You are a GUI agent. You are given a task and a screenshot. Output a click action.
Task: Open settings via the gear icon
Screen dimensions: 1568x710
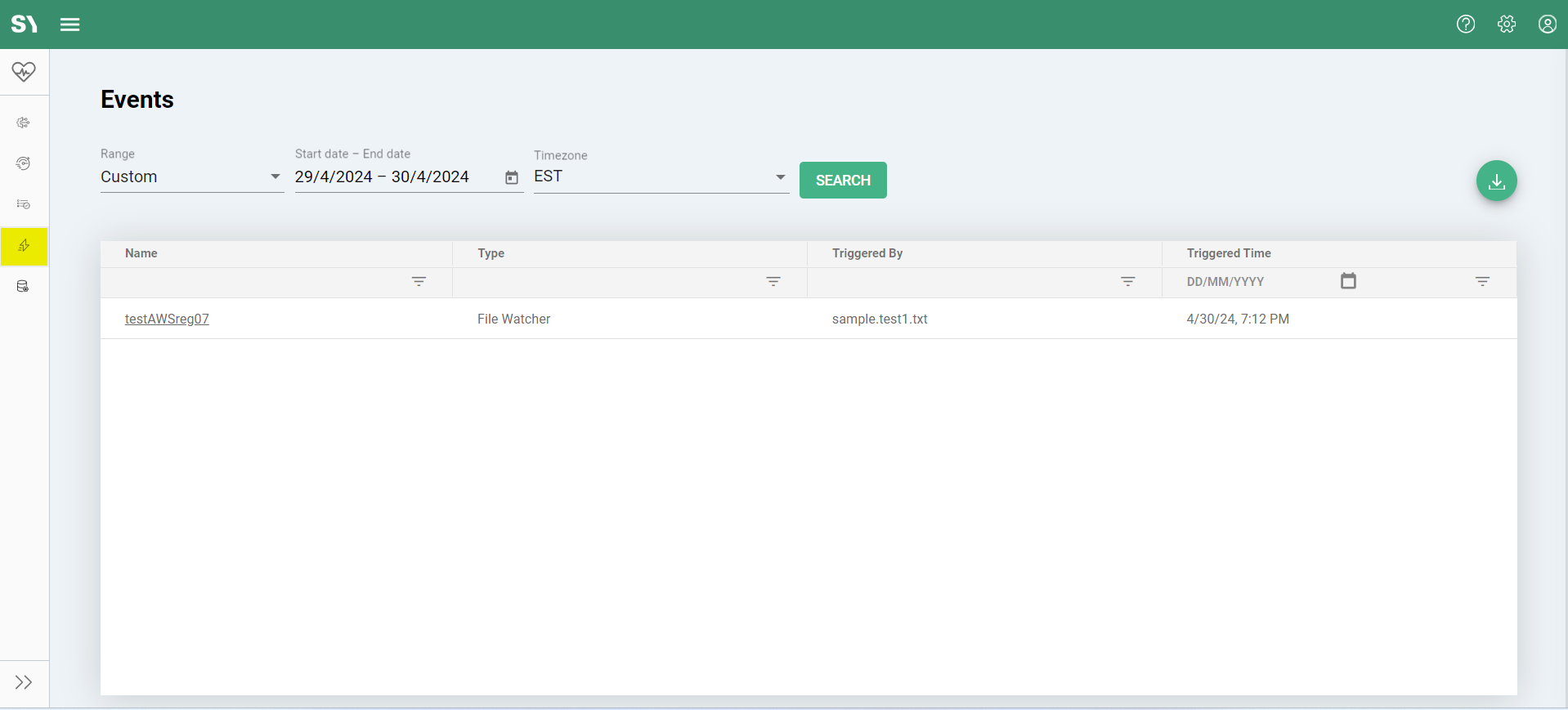(1507, 25)
